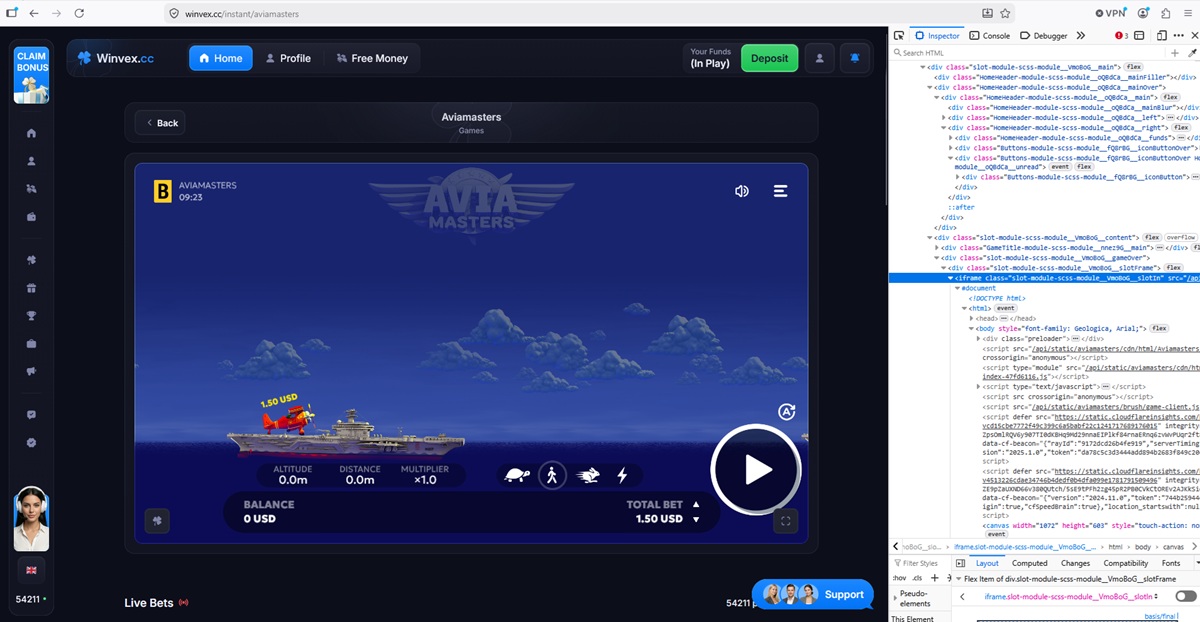Add a new node with plus icon

1175,53
